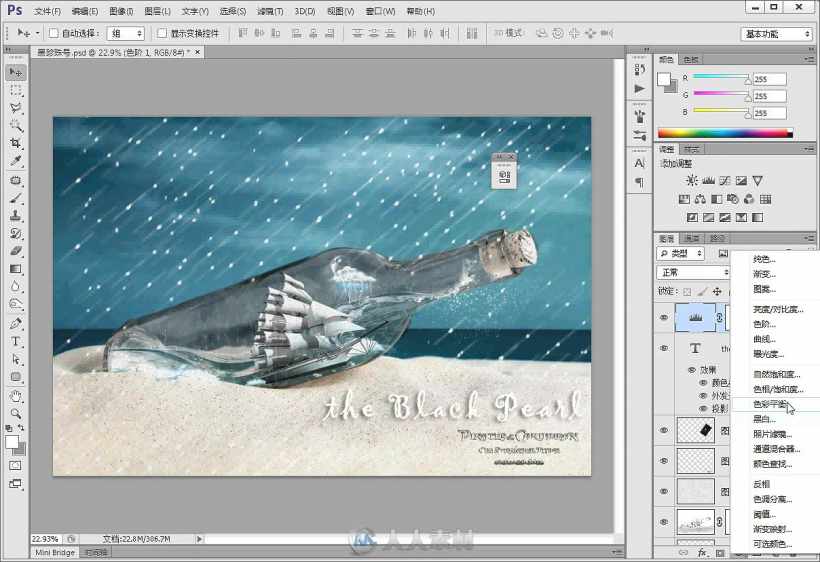
Task: Open the 类型 layer filter dropdown
Action: click(x=680, y=254)
